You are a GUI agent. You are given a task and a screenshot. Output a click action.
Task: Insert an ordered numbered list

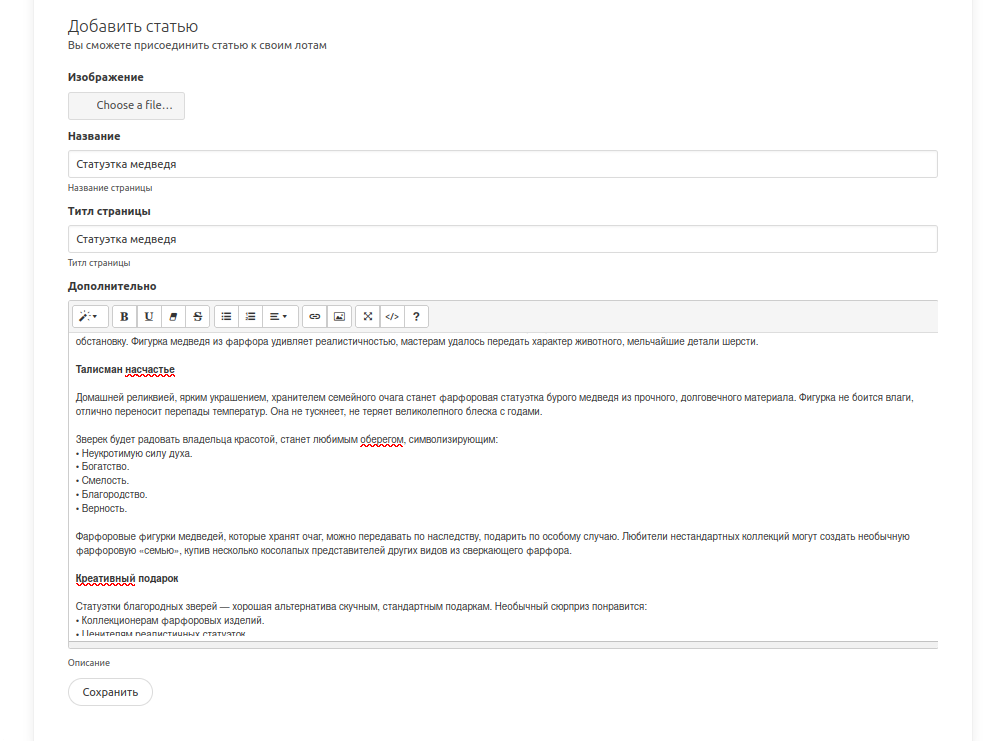point(251,316)
